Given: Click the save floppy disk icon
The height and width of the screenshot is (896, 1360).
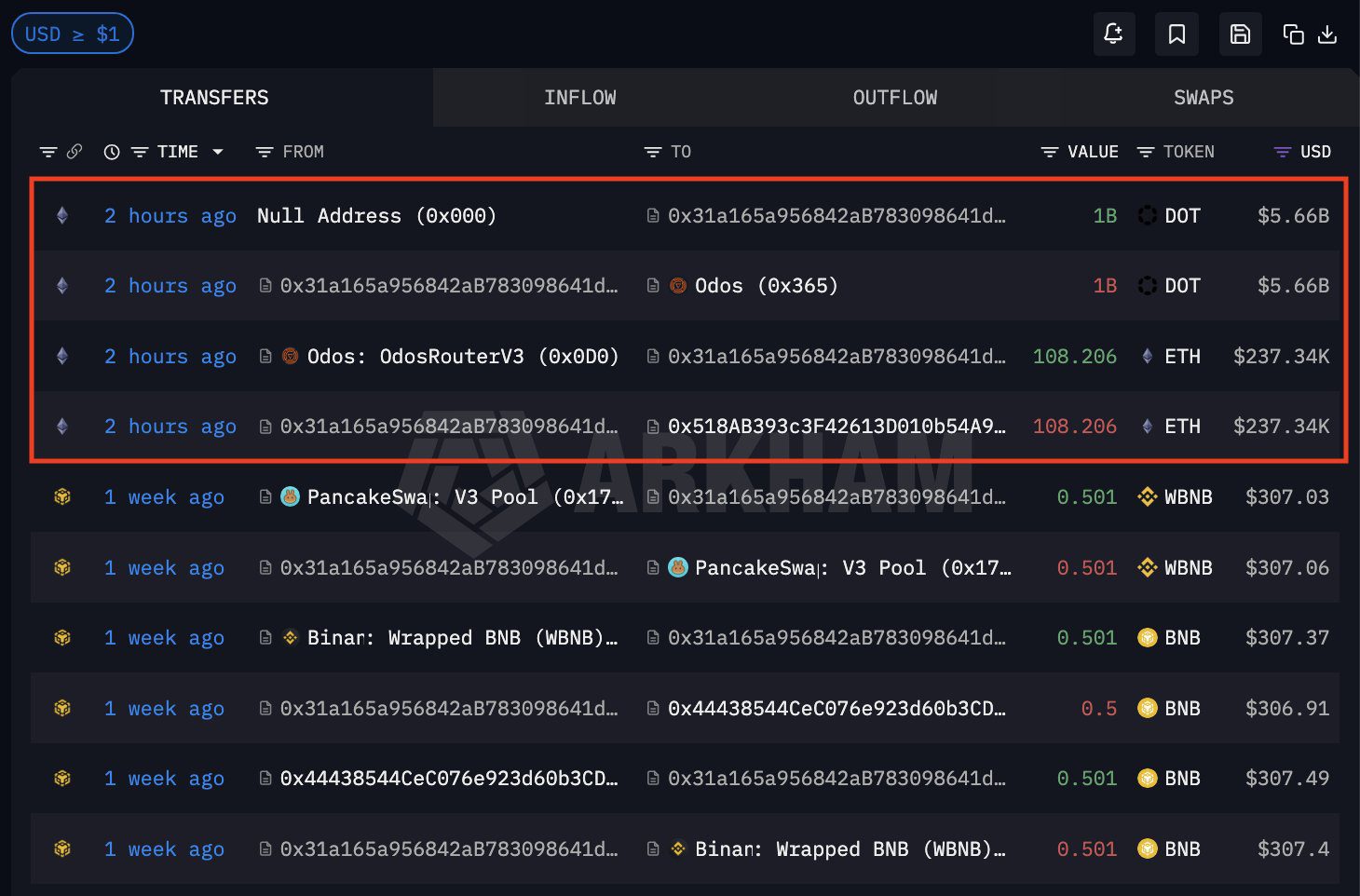Looking at the screenshot, I should point(1240,34).
